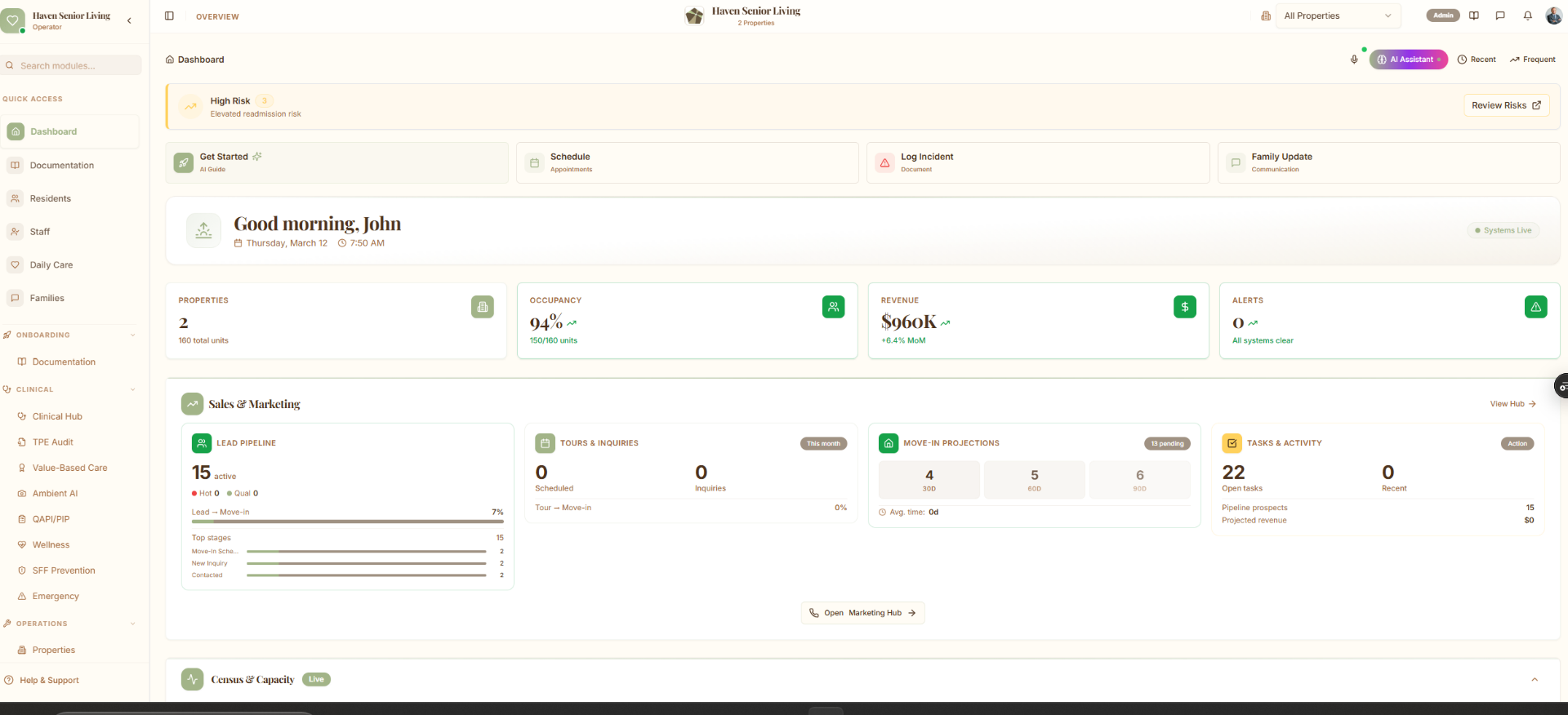Screen dimensions: 1568x715
Task: Collapse the Operations sidebar section
Action: [132, 624]
